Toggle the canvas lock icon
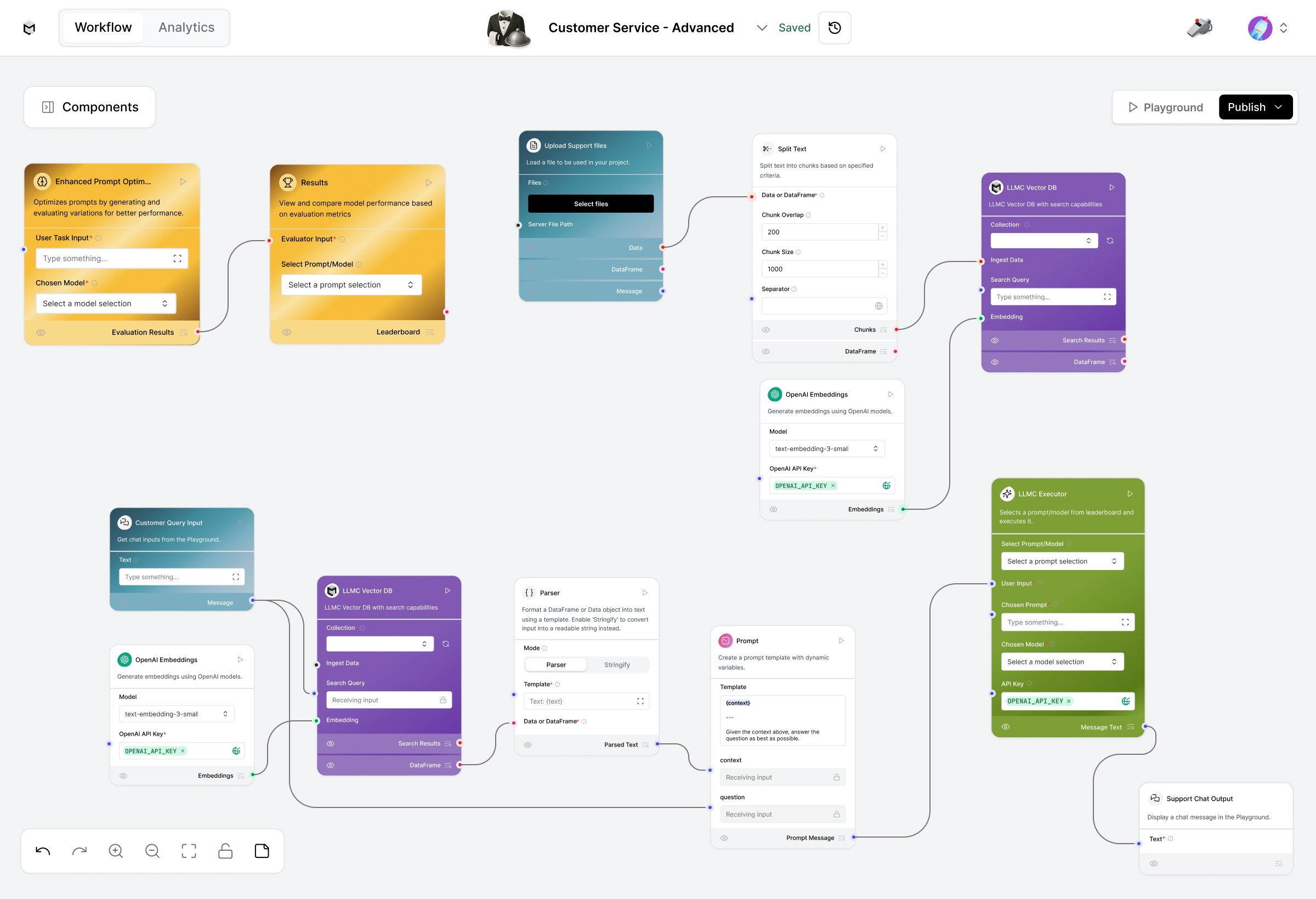Image resolution: width=1316 pixels, height=899 pixels. coord(225,851)
